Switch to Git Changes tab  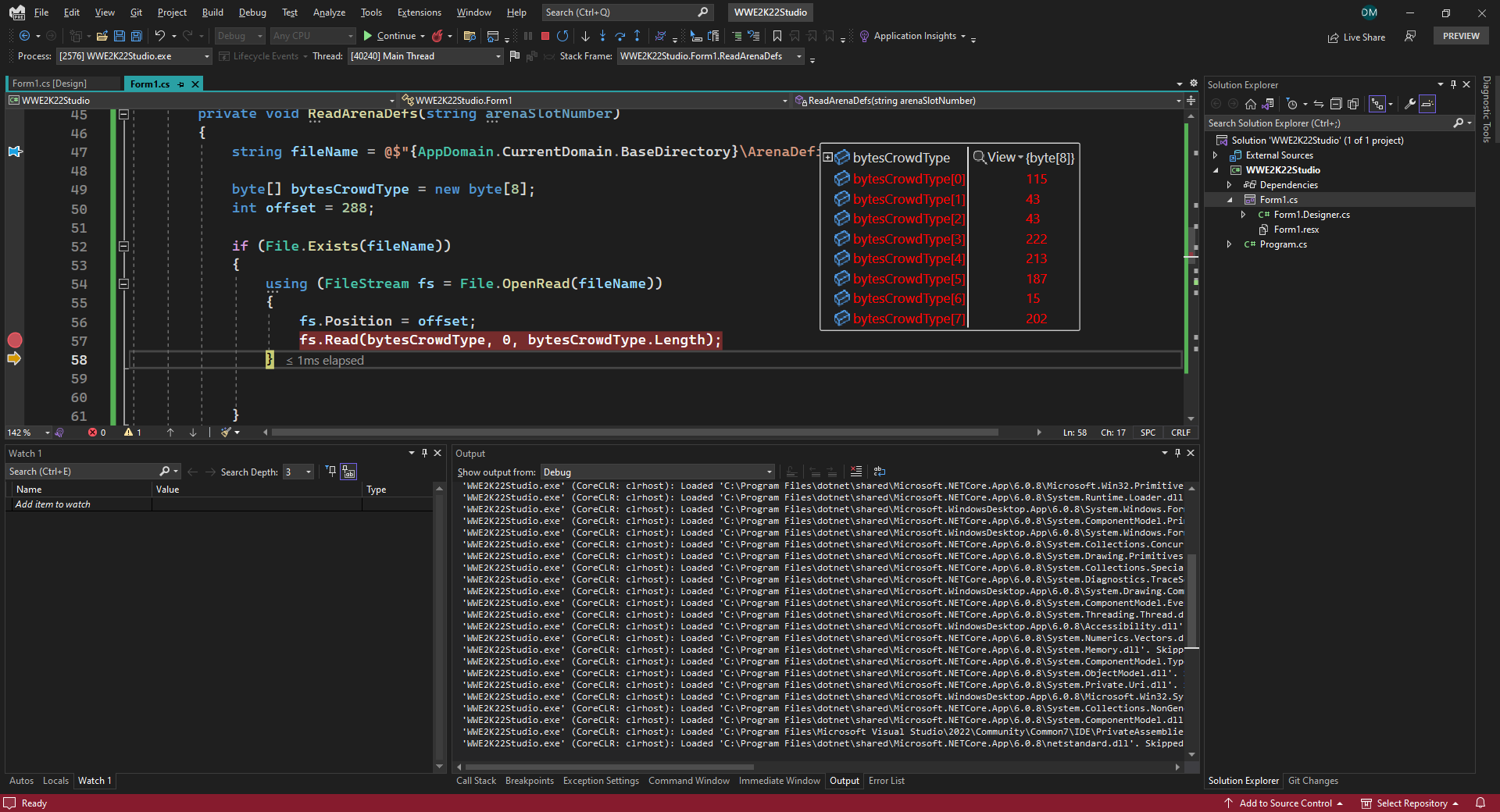[x=1313, y=781]
